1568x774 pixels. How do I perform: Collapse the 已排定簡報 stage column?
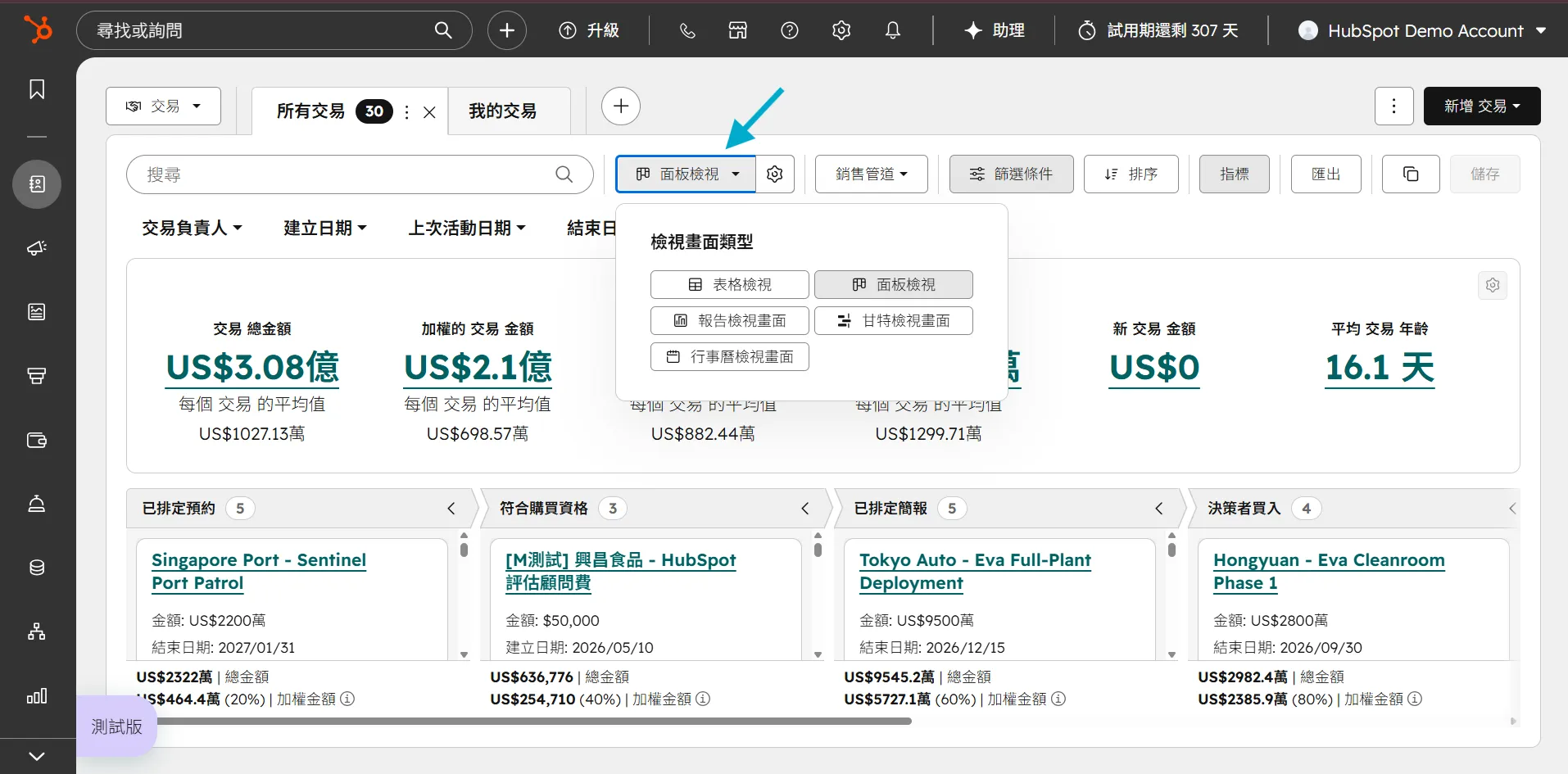pyautogui.click(x=1159, y=509)
